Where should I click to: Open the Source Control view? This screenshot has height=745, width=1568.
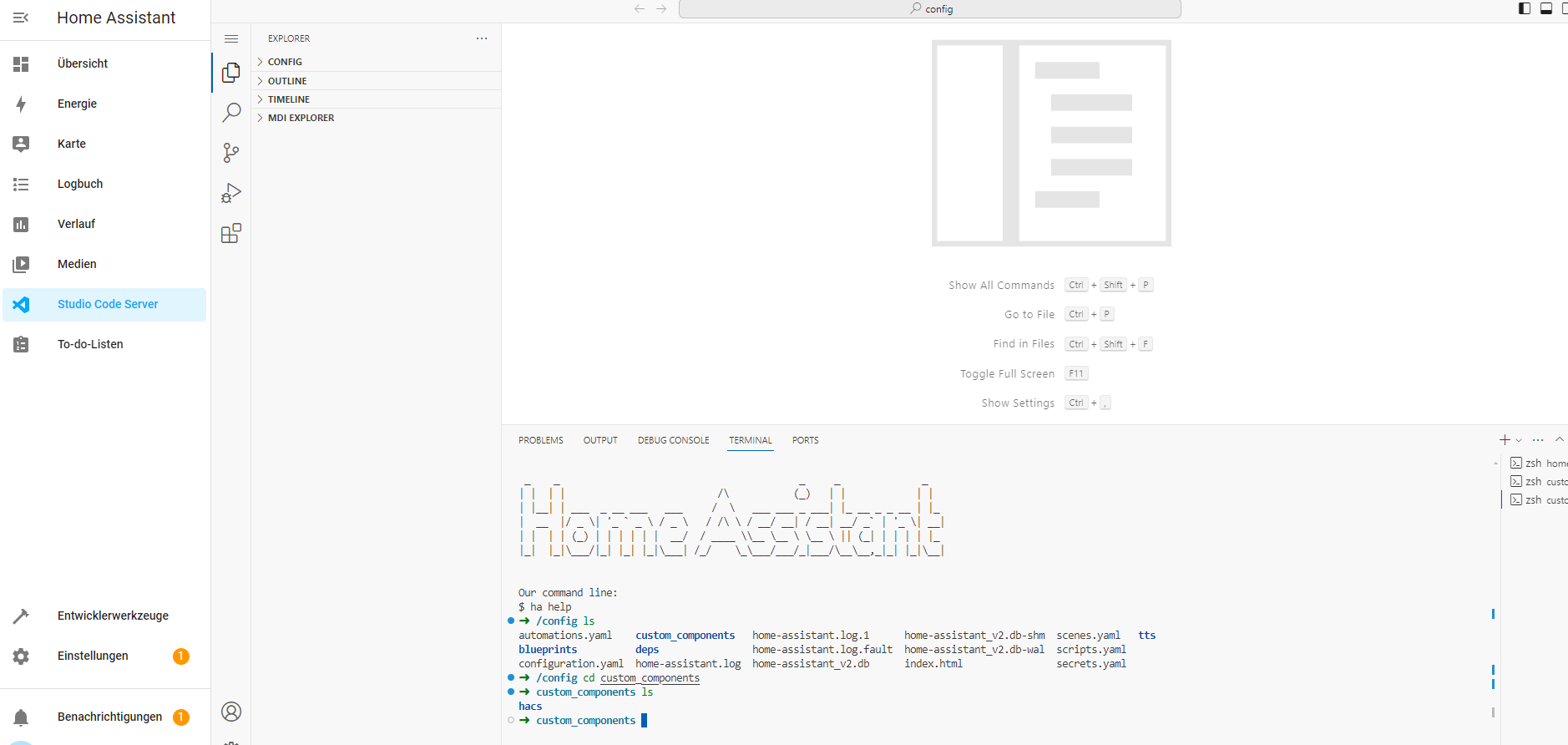pos(231,153)
